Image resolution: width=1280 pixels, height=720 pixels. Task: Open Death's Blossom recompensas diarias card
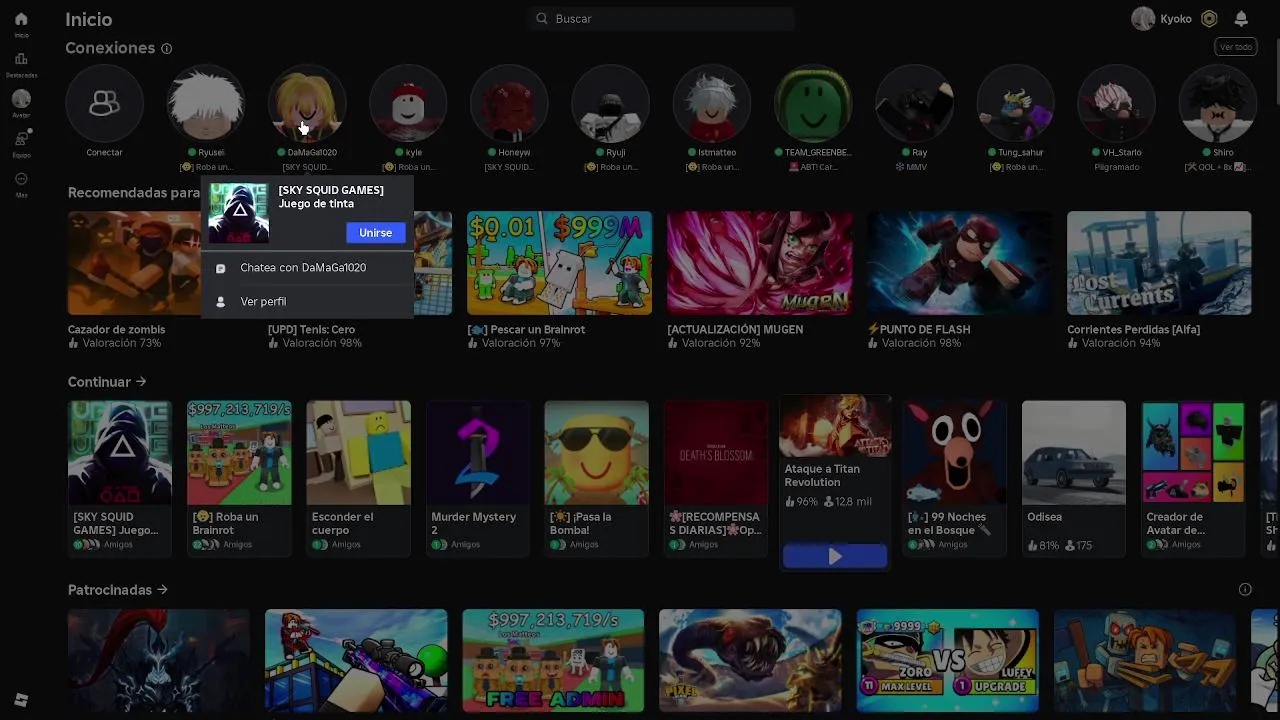pos(716,477)
